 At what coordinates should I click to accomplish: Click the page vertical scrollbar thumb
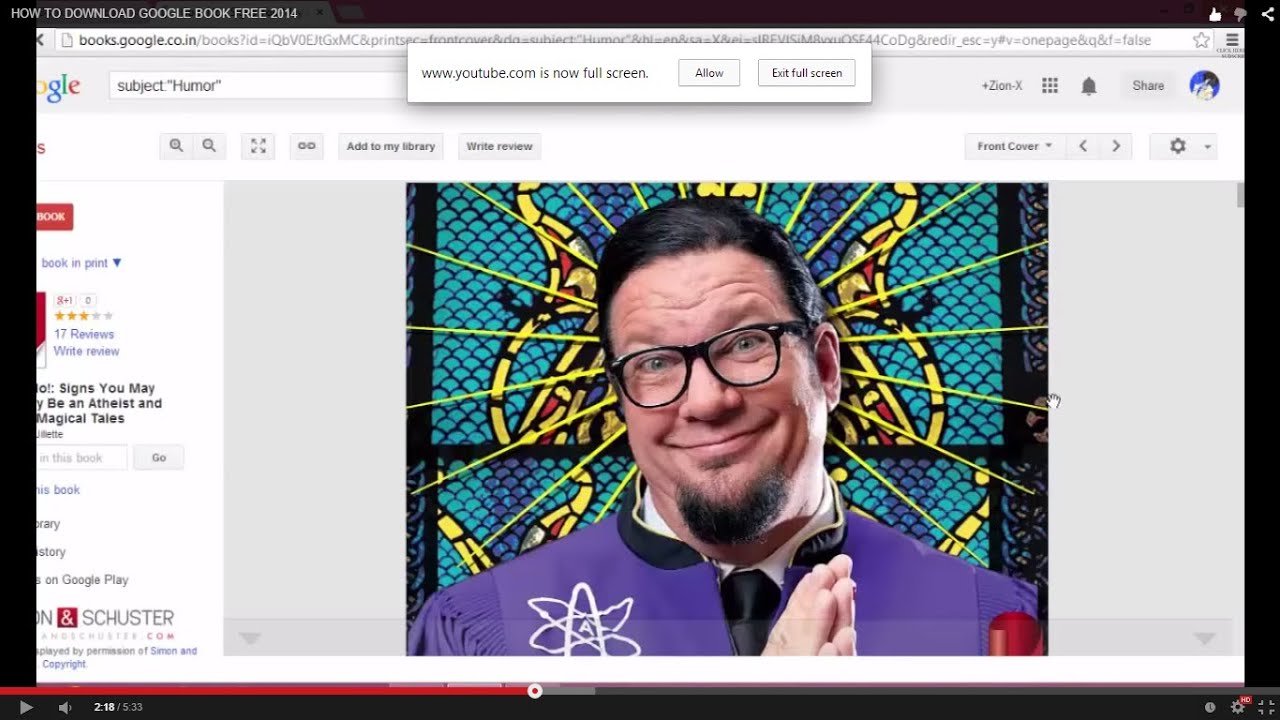[1241, 195]
